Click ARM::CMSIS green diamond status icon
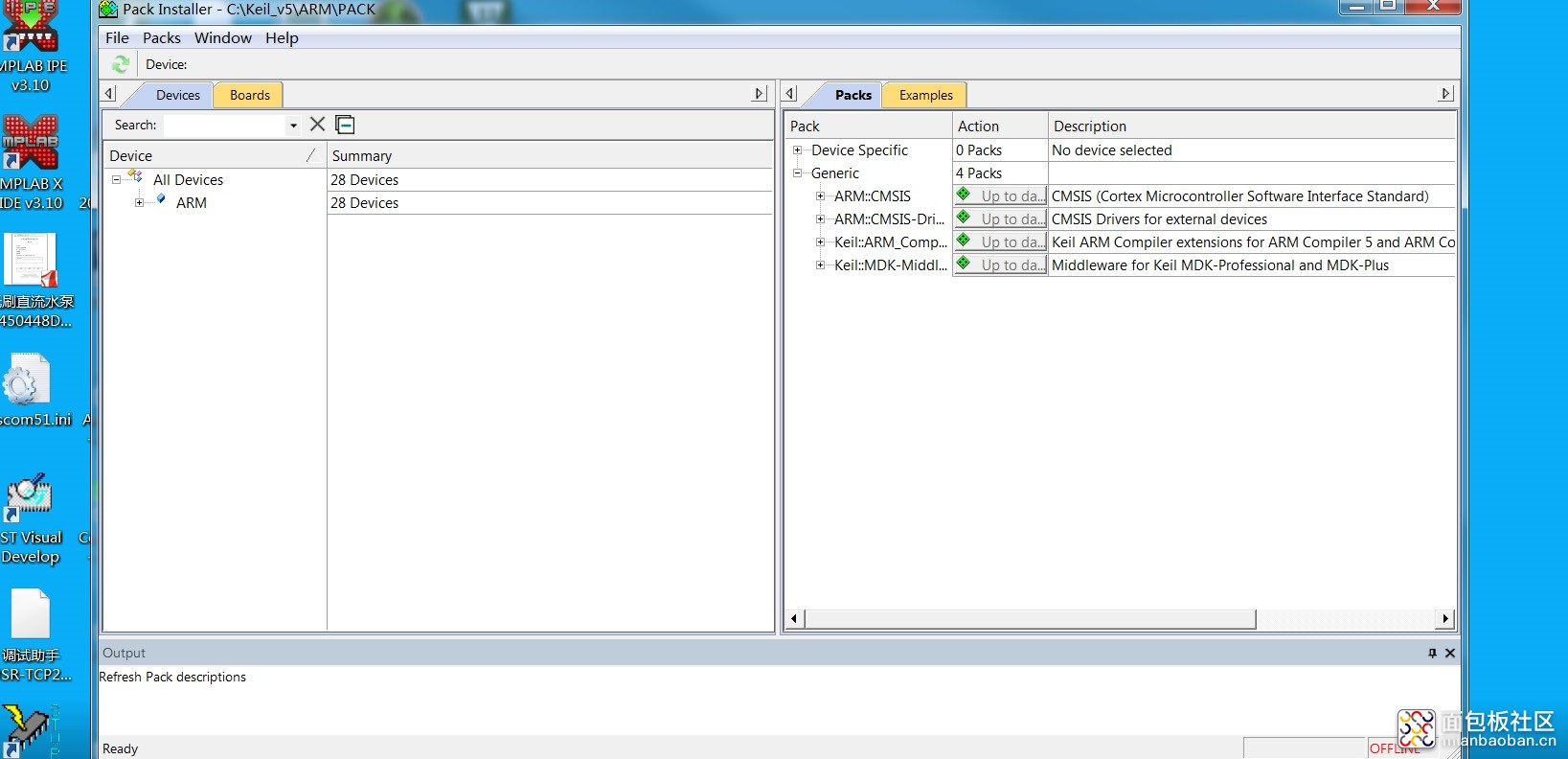Screen dimensions: 1568x759 point(964,195)
